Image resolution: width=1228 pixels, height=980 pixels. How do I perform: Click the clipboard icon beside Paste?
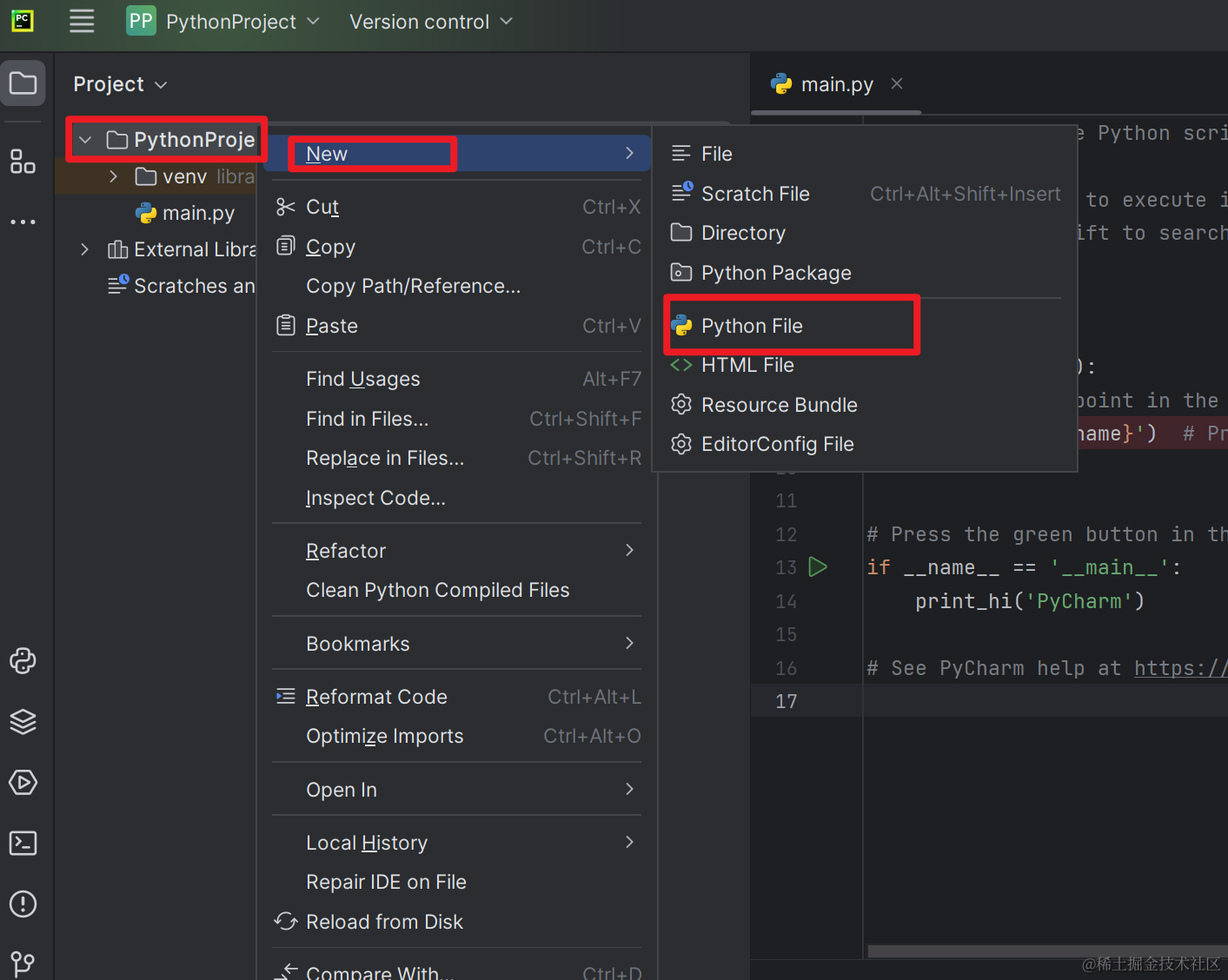(286, 326)
